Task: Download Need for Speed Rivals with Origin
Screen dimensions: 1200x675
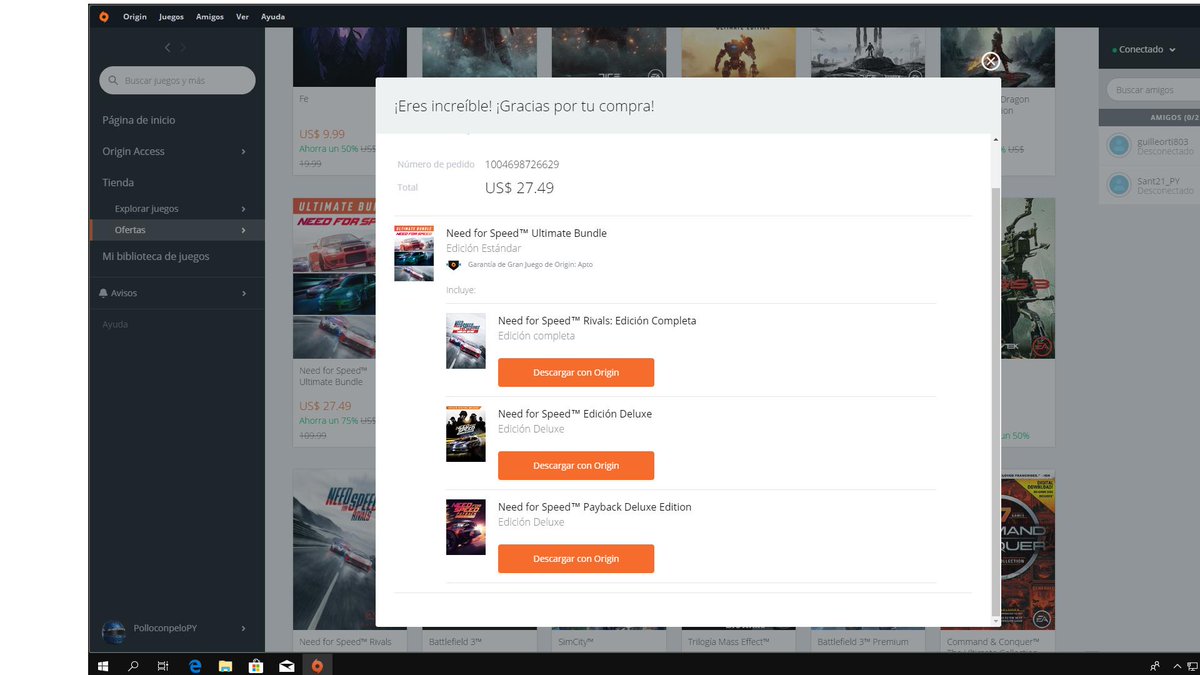Action: tap(576, 373)
